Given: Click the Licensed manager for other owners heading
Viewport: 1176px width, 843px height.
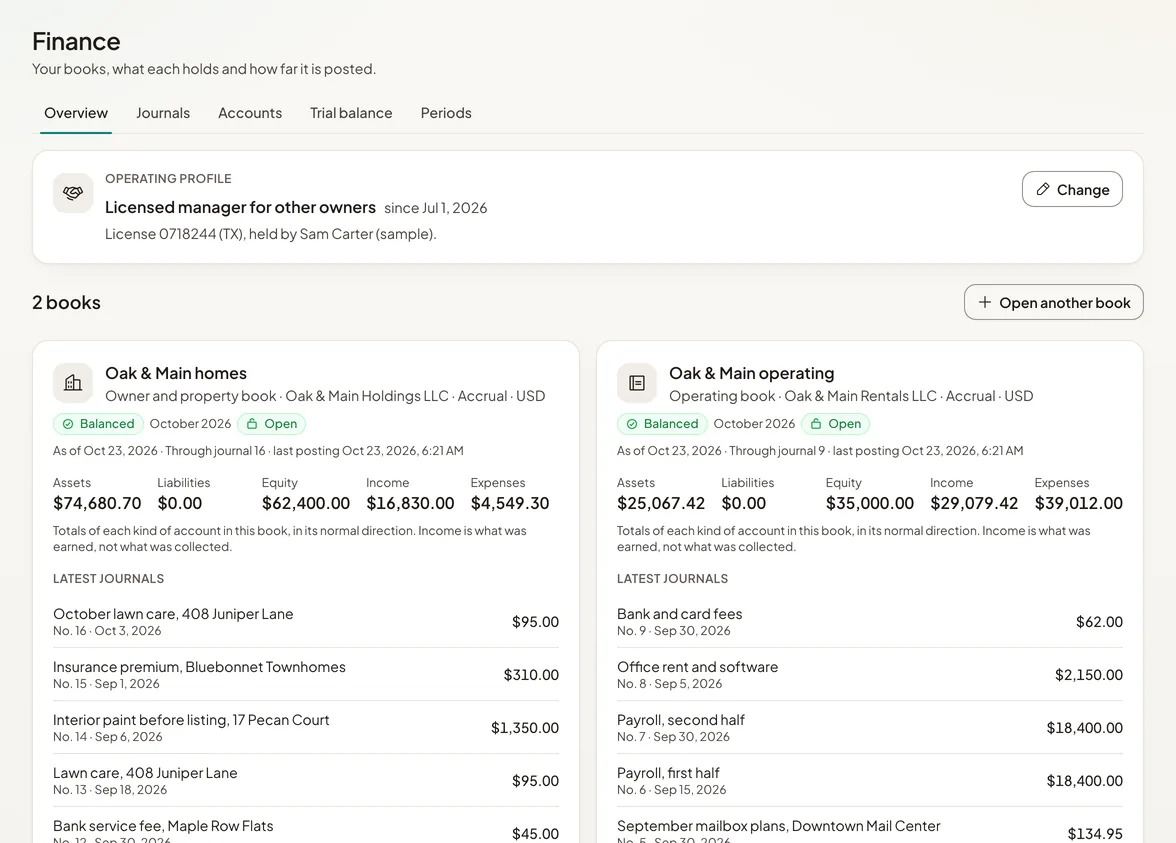Looking at the screenshot, I should tap(240, 207).
